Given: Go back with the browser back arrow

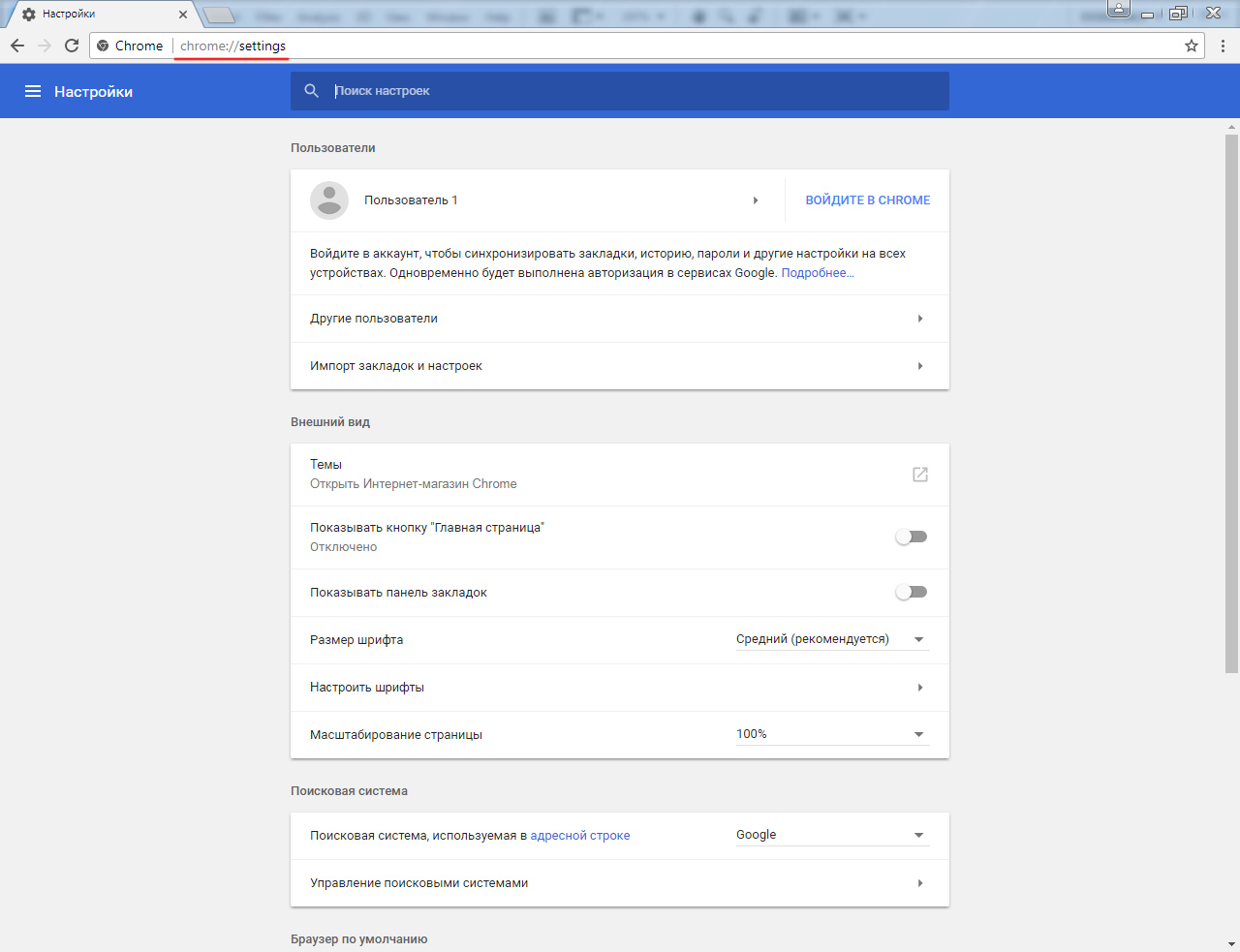Looking at the screenshot, I should (x=17, y=46).
